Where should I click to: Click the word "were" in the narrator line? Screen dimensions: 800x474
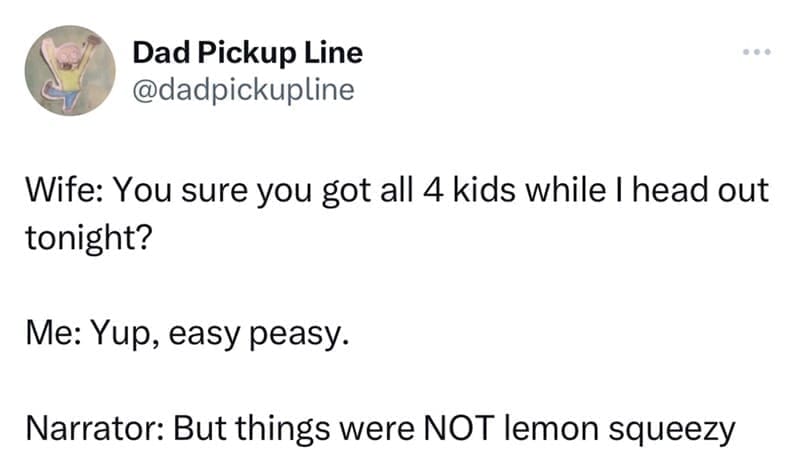coord(381,431)
